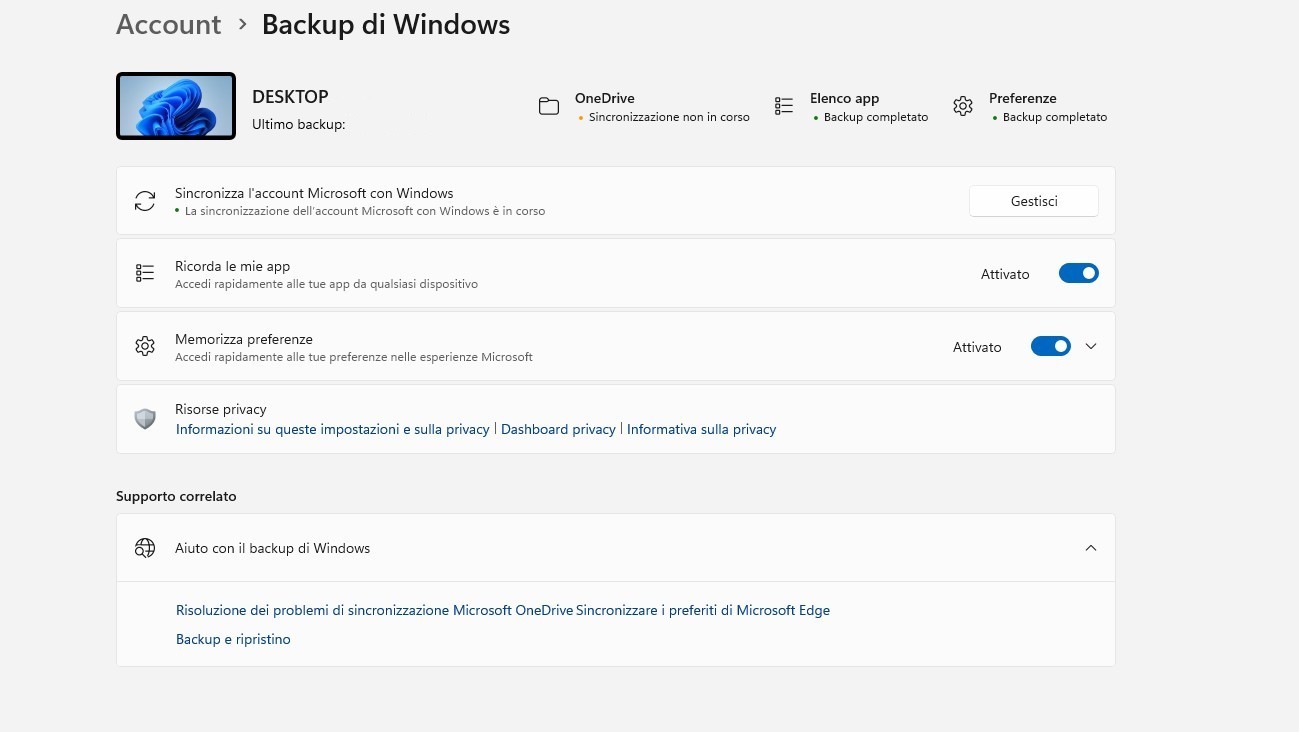The width and height of the screenshot is (1299, 732).
Task: Go back to Account breadcrumb
Action: pos(168,25)
